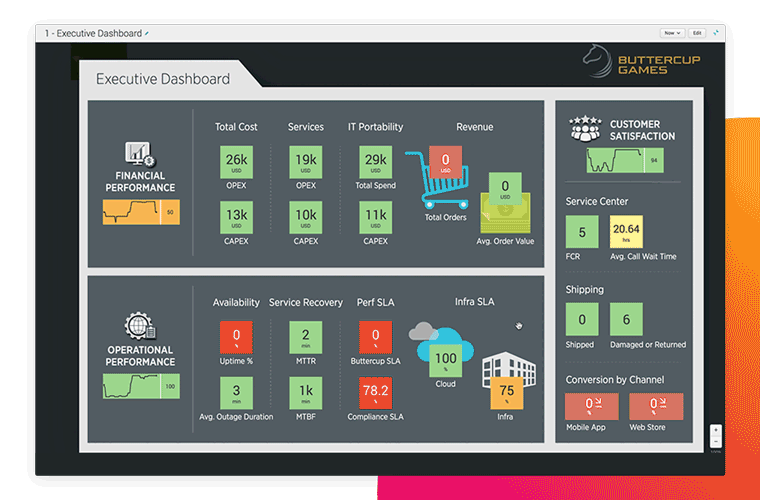The height and width of the screenshot is (500, 760).
Task: Click the pencil icon beside dashboard title
Action: point(147,33)
